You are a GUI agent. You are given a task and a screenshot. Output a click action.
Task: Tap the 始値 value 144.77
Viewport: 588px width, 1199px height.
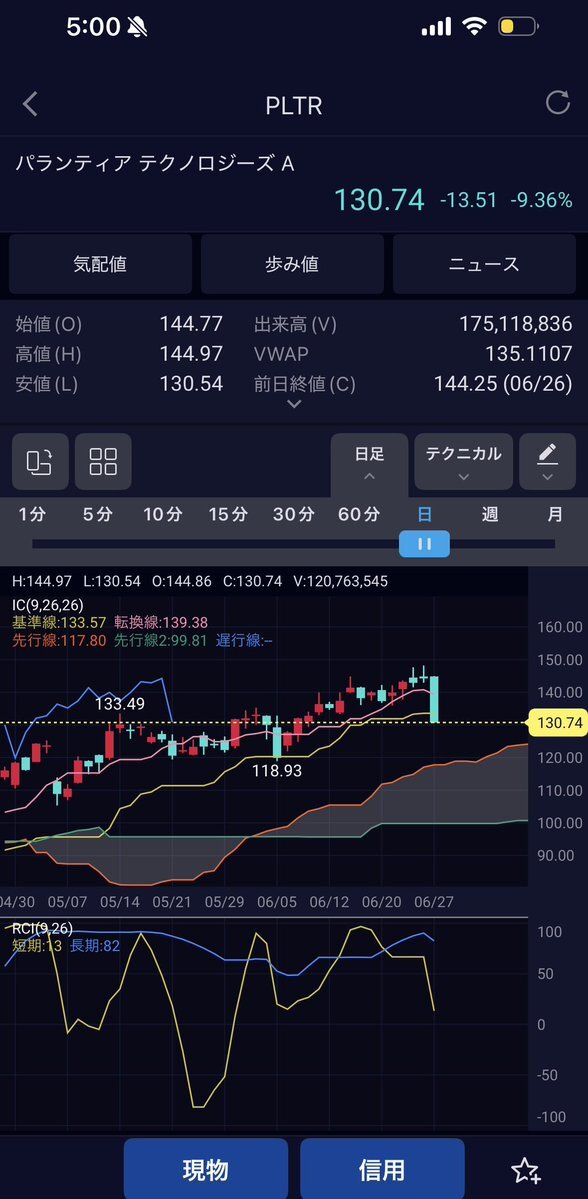[x=191, y=324]
